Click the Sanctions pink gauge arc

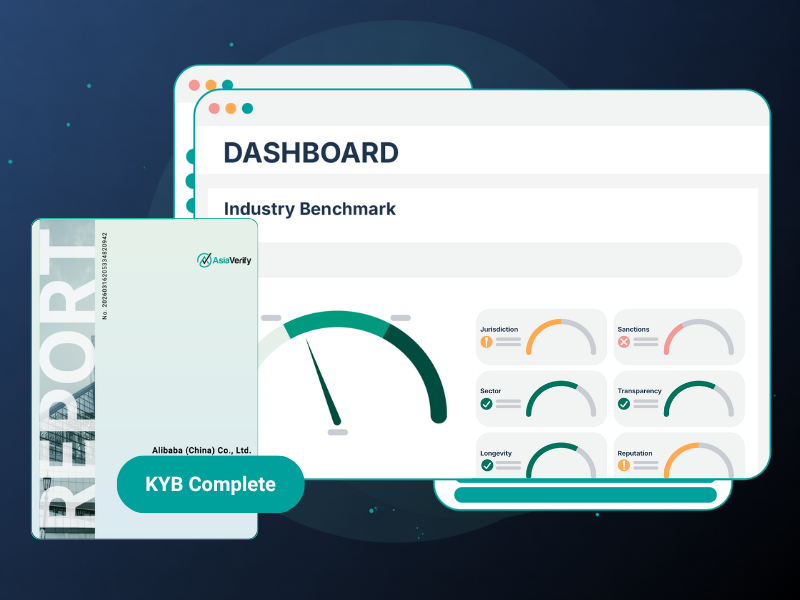point(671,333)
